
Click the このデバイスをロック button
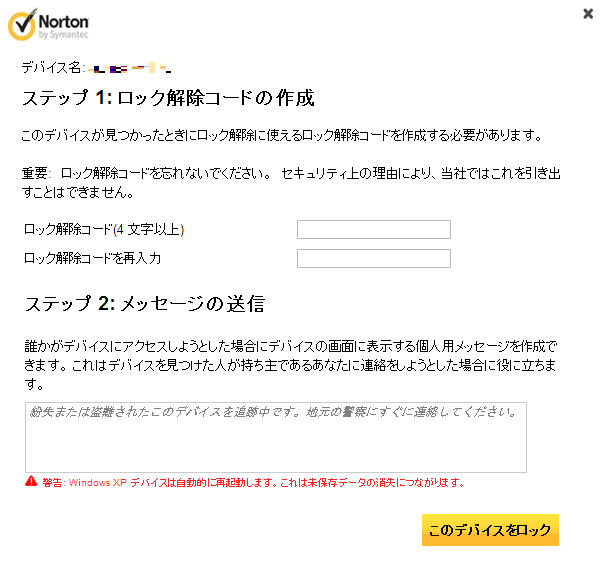coord(490,530)
